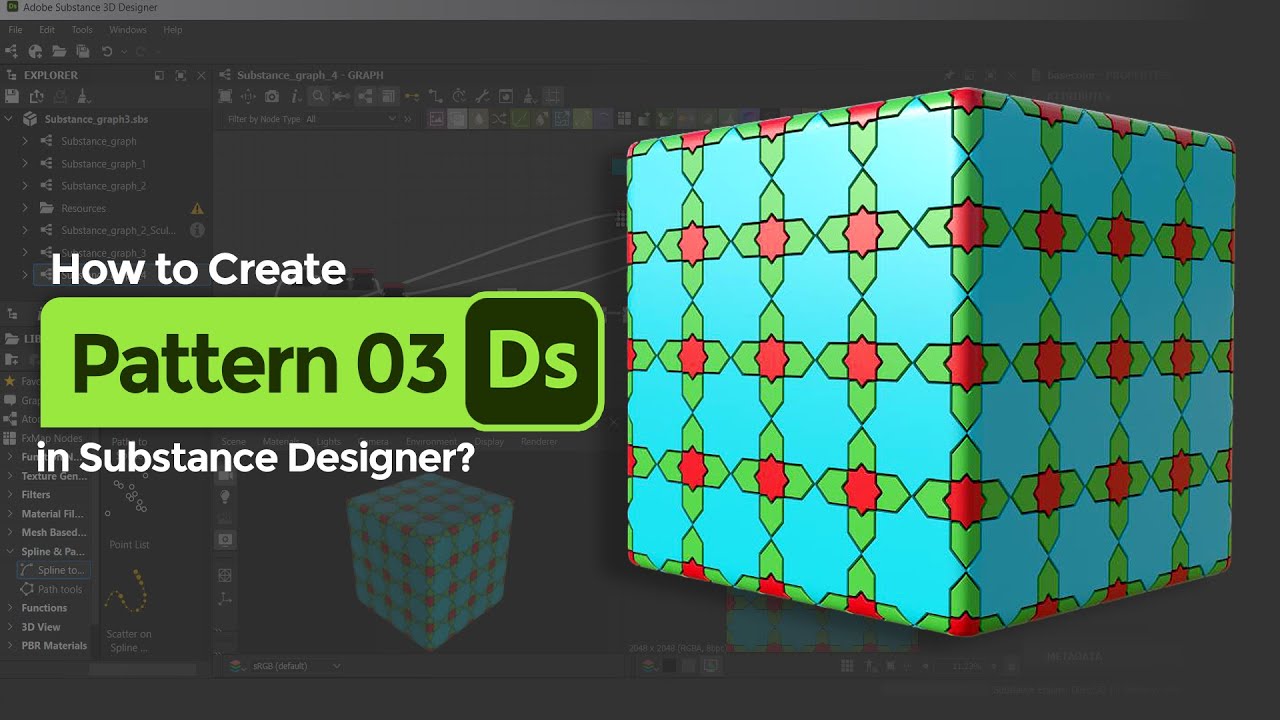Open the File menu
The width and height of the screenshot is (1280, 720).
(15, 30)
